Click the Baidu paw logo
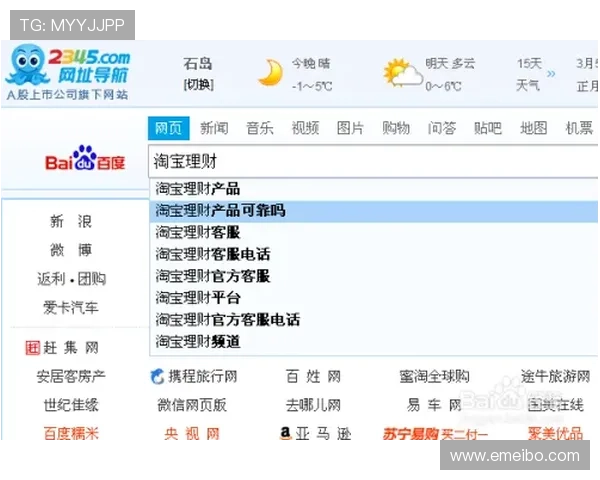This screenshot has width=600, height=480. (x=85, y=157)
